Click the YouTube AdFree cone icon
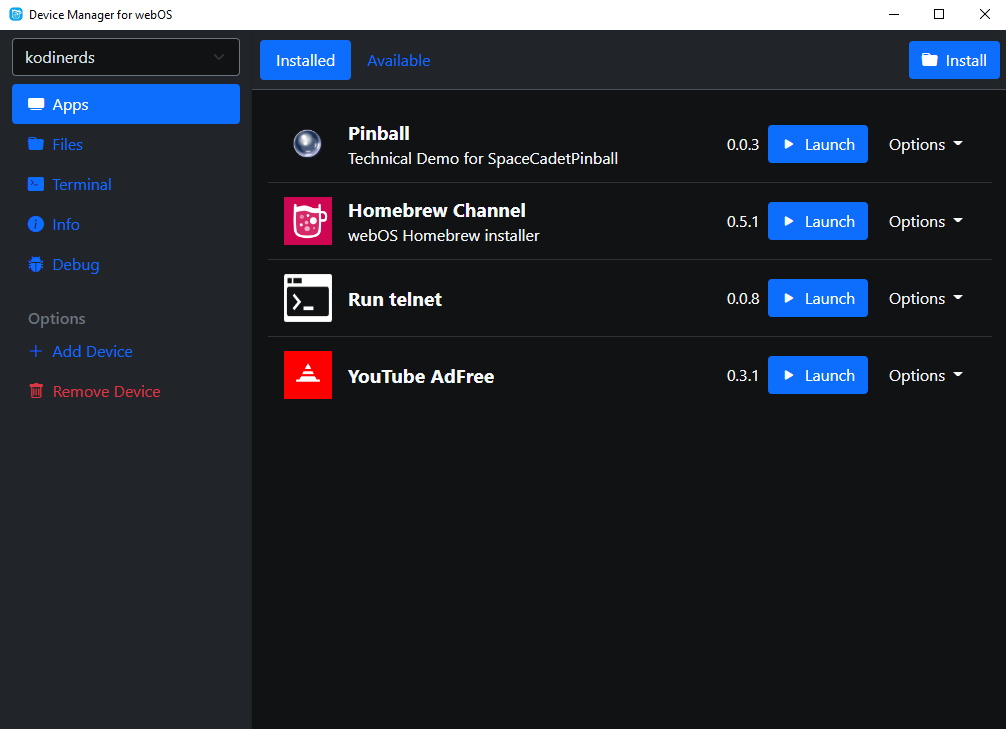This screenshot has height=729, width=1006. (308, 375)
